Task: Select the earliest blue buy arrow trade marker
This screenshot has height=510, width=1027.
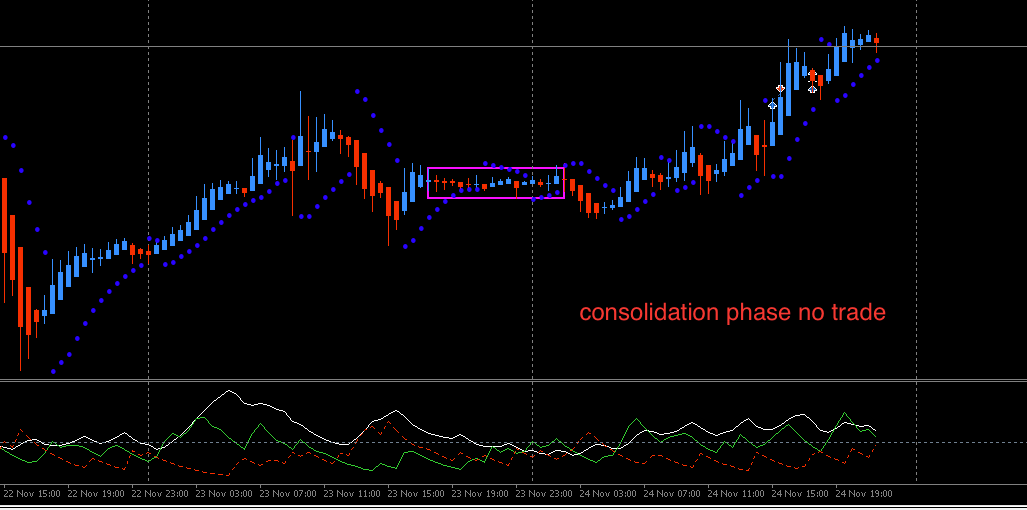Action: (x=772, y=105)
